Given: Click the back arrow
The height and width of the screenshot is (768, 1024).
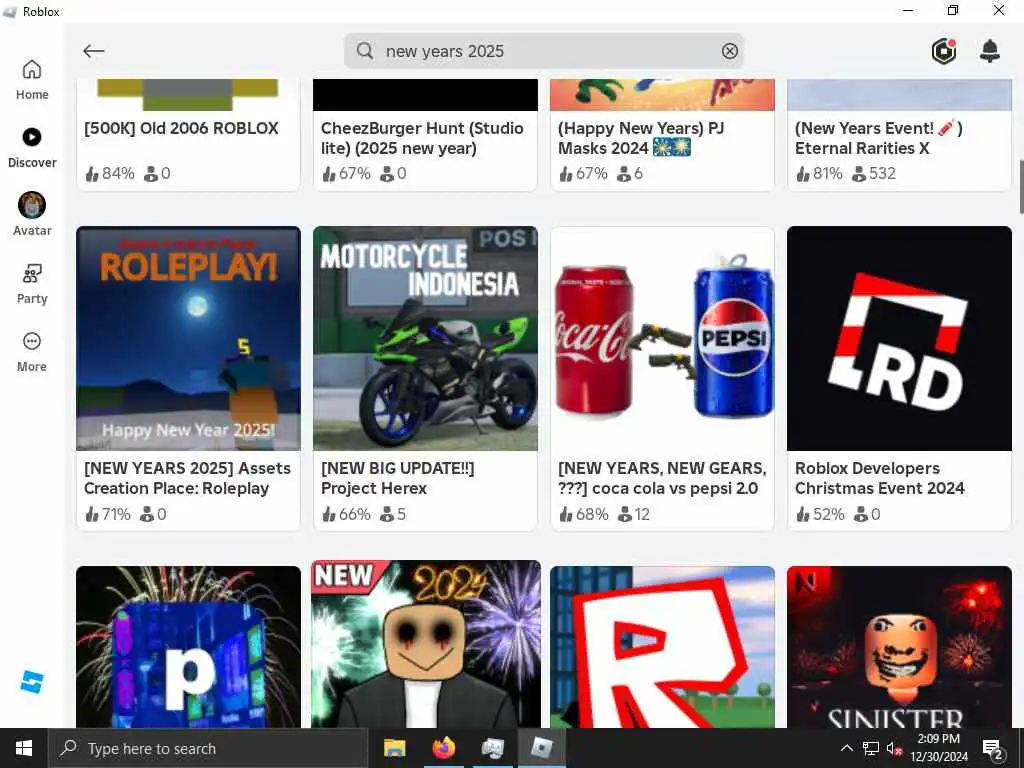Looking at the screenshot, I should click(93, 51).
